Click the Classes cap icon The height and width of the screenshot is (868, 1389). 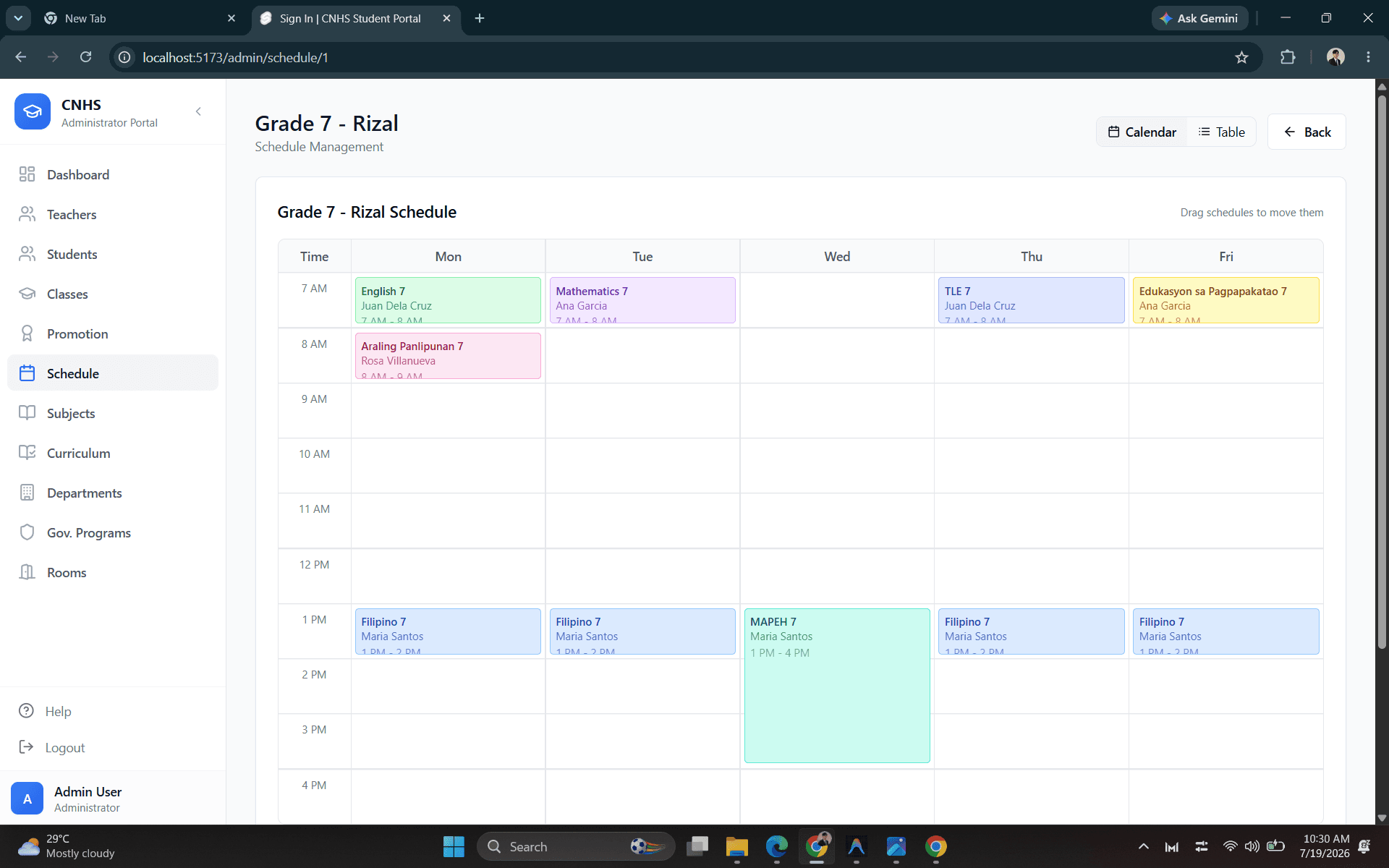click(27, 294)
